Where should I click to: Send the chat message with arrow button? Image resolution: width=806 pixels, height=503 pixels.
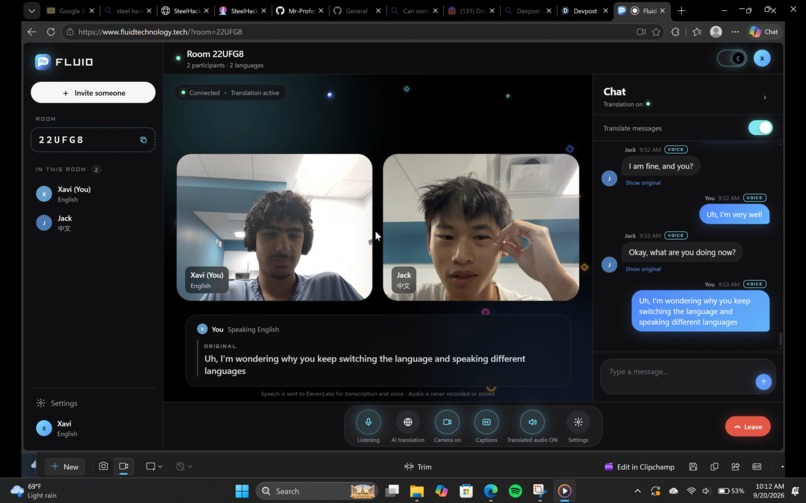tap(763, 382)
